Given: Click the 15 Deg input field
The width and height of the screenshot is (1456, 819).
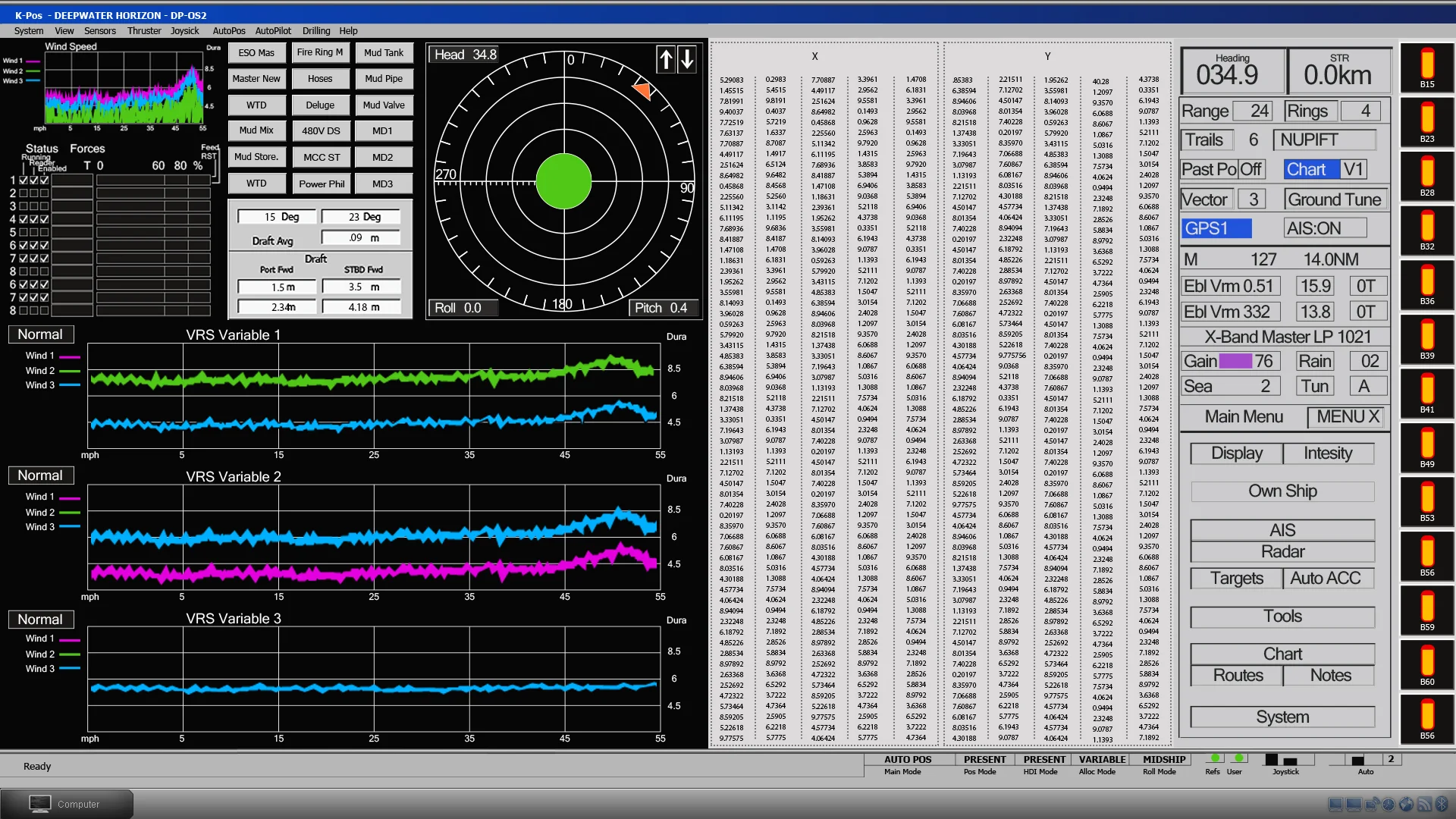Looking at the screenshot, I should [277, 217].
